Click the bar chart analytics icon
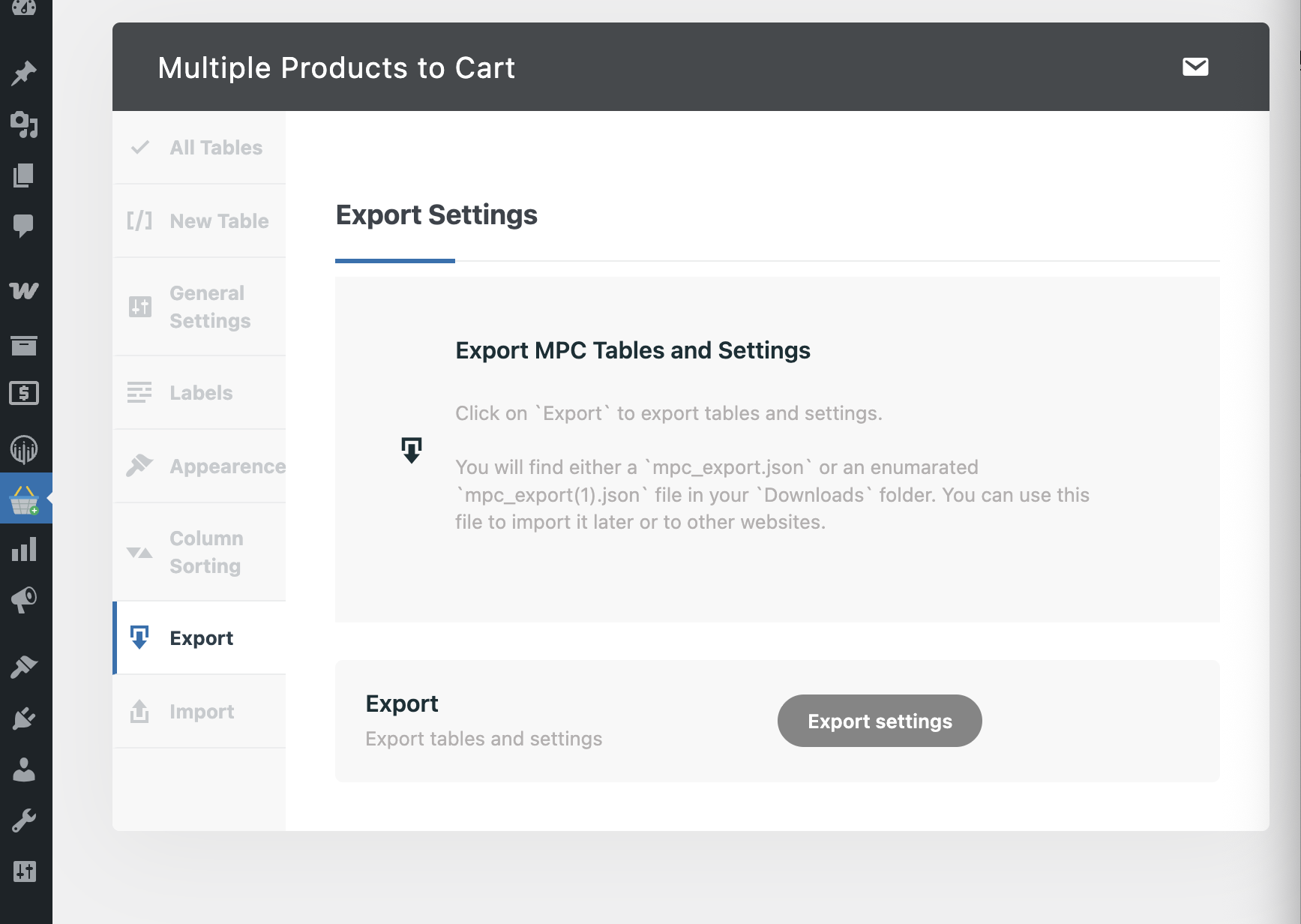1301x924 pixels. coord(25,550)
